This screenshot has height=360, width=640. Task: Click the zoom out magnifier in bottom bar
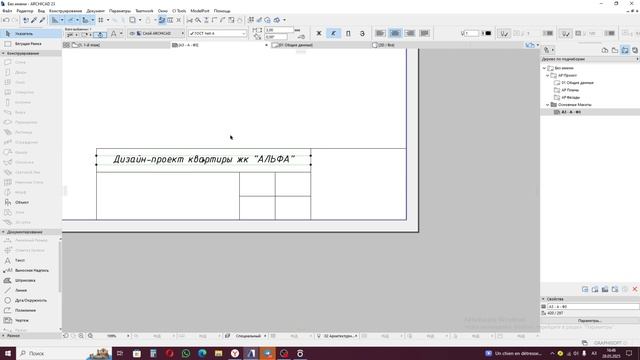[x=81, y=336]
